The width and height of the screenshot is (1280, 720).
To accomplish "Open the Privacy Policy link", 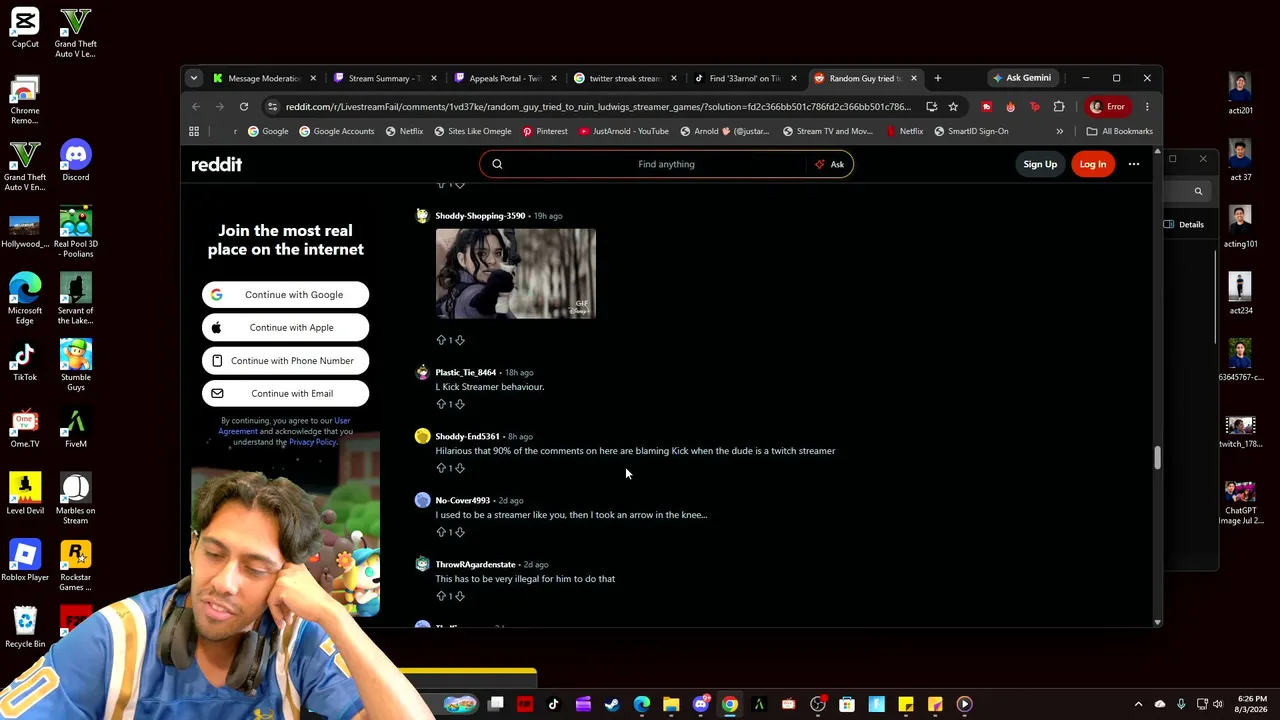I will [313, 442].
